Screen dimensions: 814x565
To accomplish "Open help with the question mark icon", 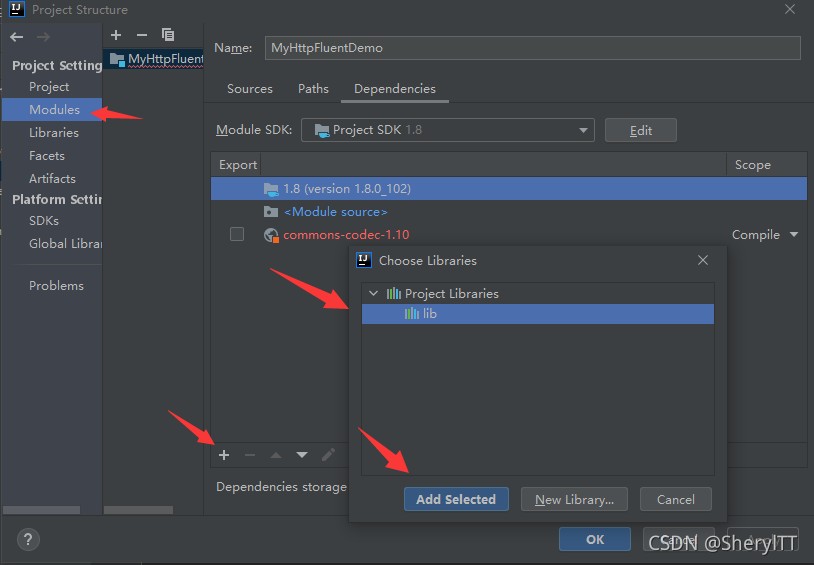I will tap(28, 539).
